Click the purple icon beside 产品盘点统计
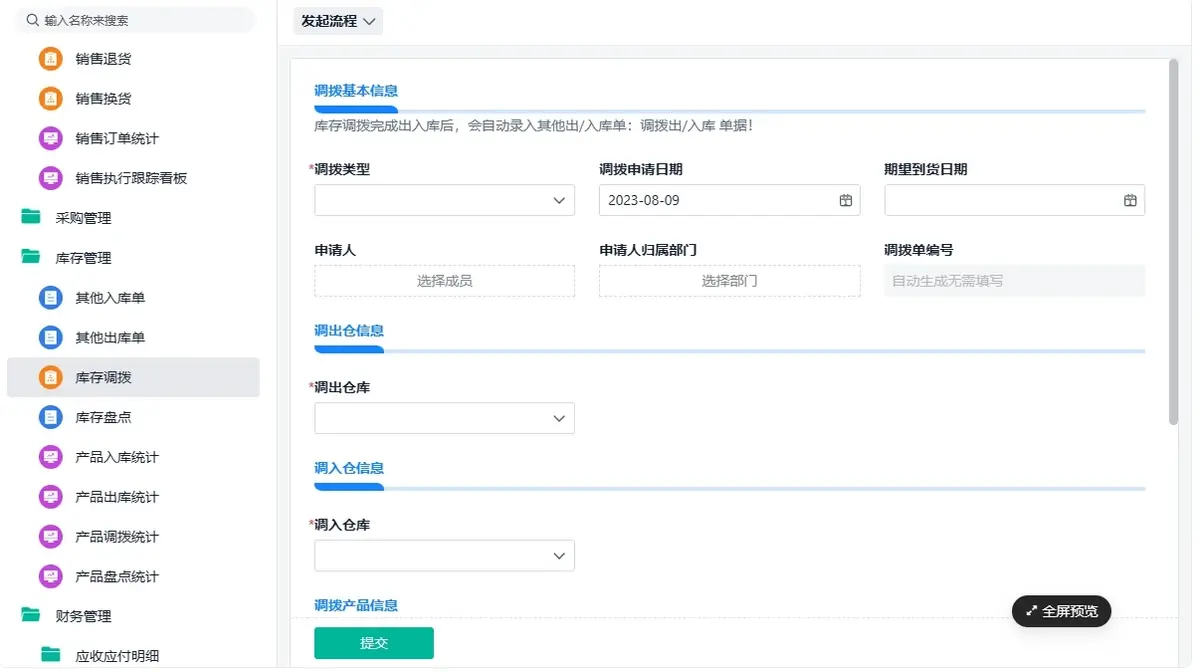 click(50, 577)
